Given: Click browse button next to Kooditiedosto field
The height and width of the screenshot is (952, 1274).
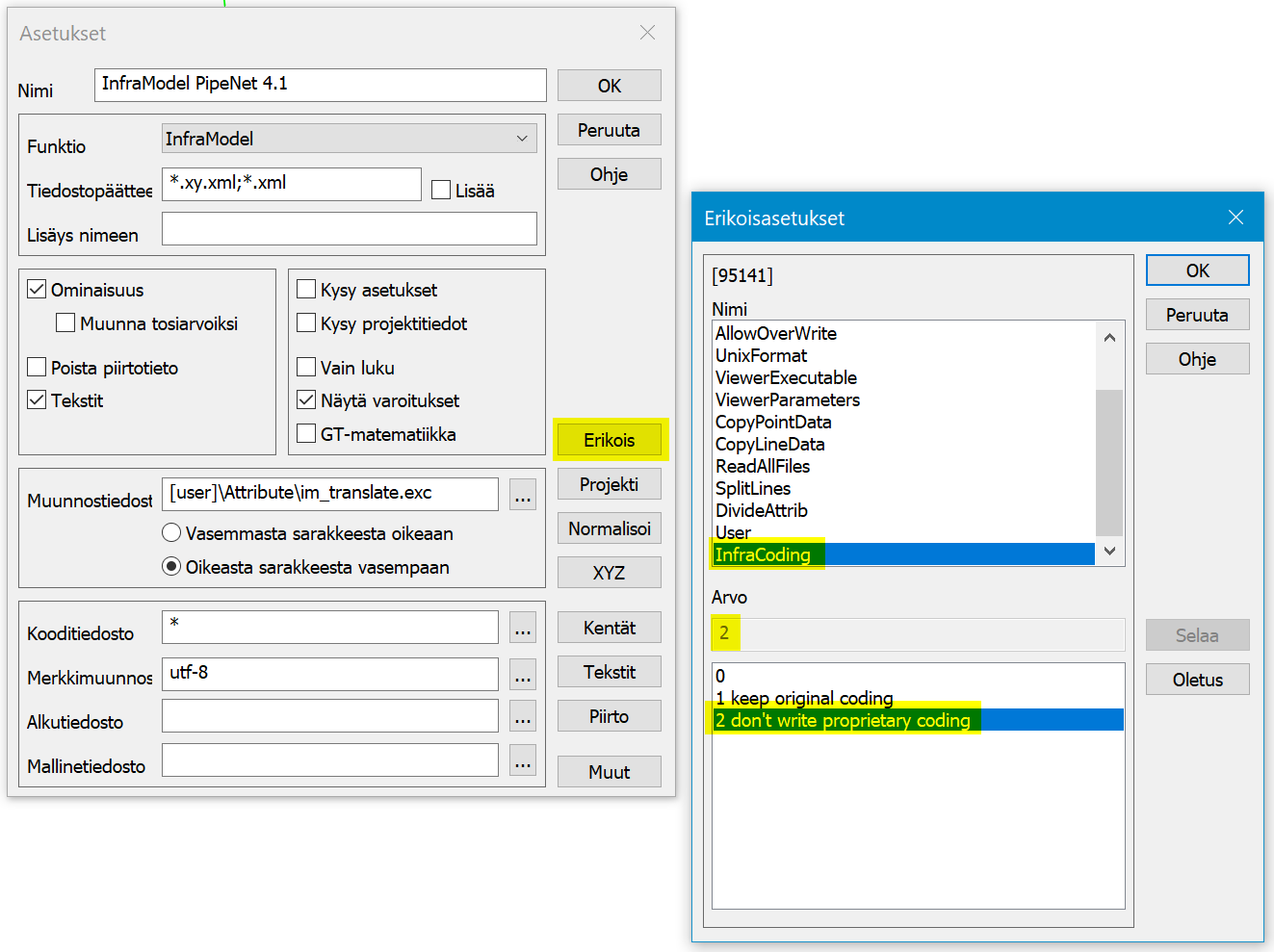Looking at the screenshot, I should [523, 628].
